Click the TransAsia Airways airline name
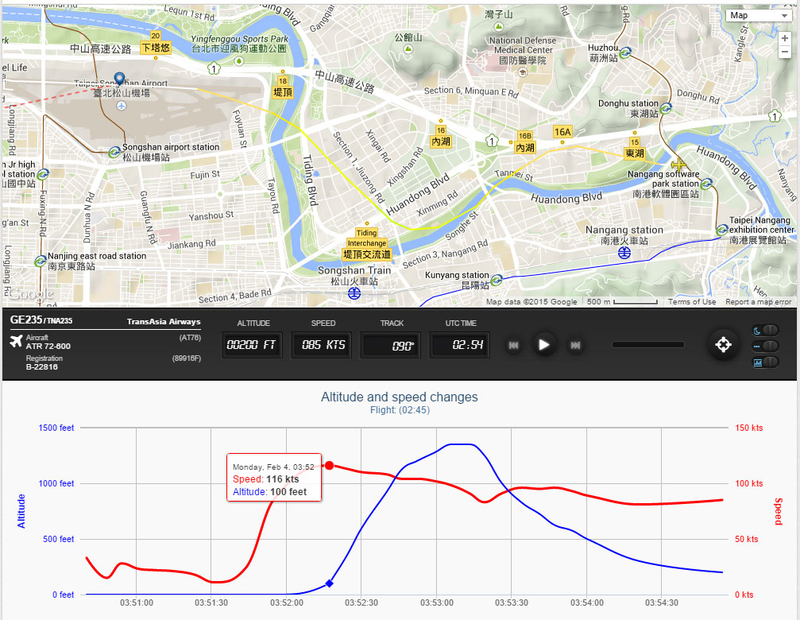The height and width of the screenshot is (620, 800). 164,321
